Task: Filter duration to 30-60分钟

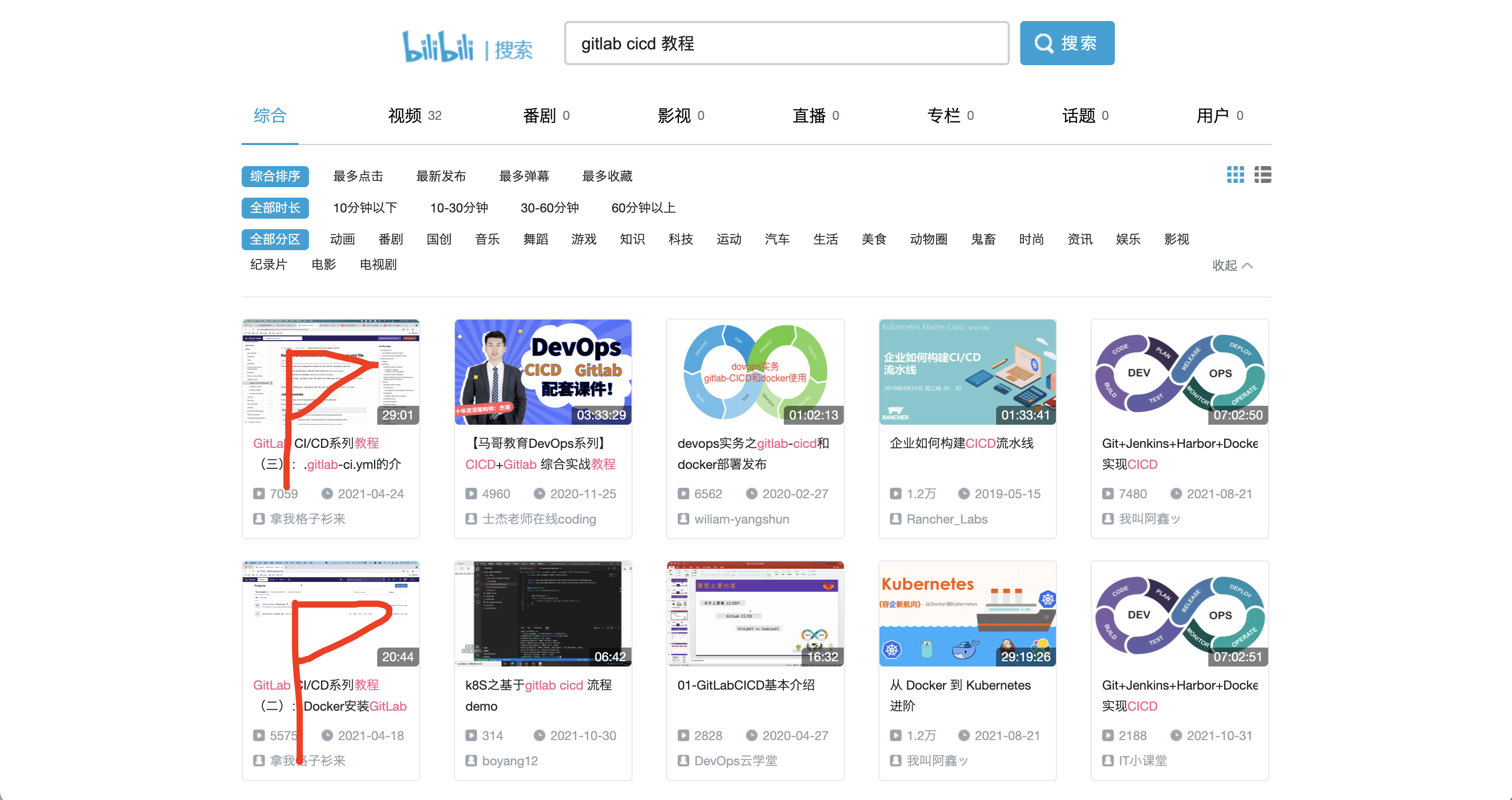Action: [550, 208]
